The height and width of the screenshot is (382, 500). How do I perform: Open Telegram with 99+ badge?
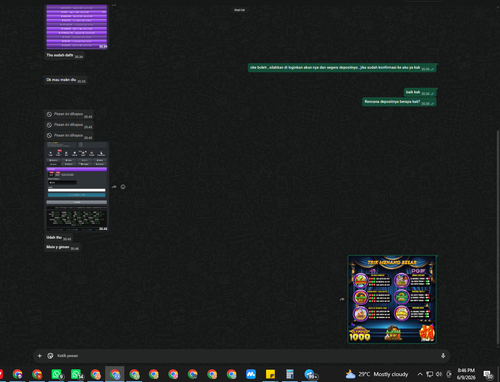click(310, 374)
